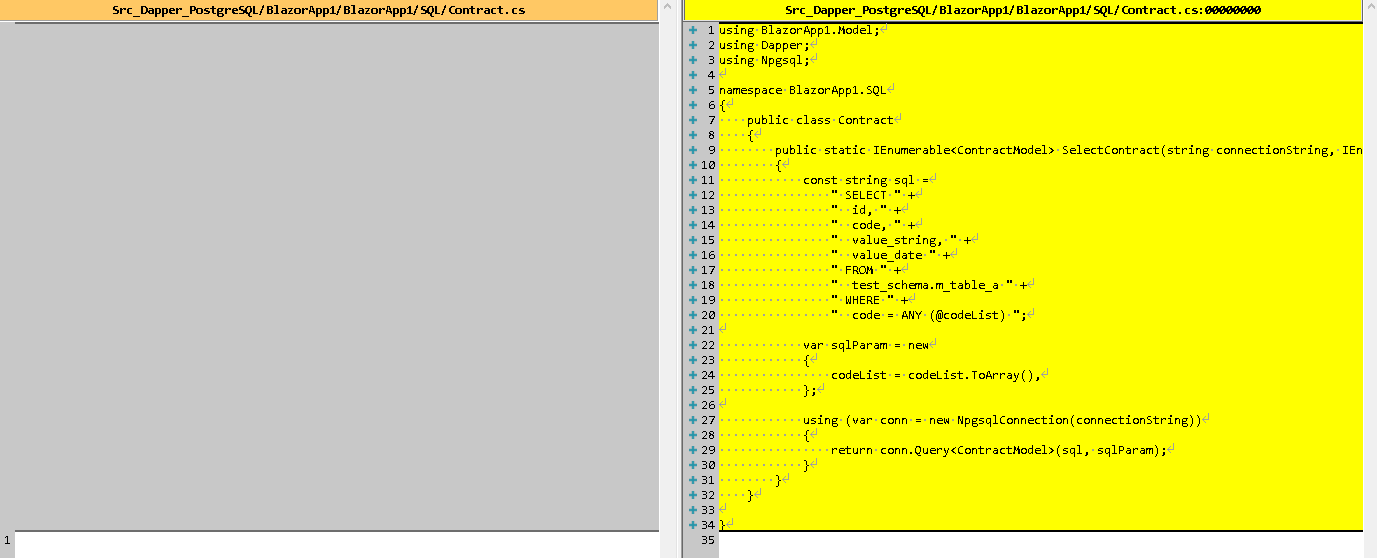
Task: Click the plus marker on line 29
Action: 692,450
